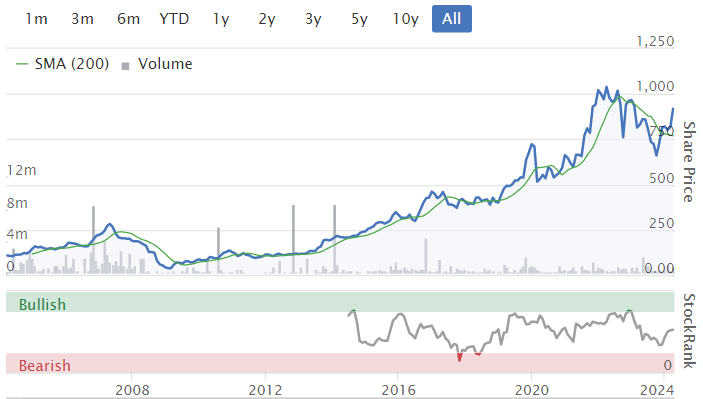The width and height of the screenshot is (703, 399).
Task: Click the 1,250 price axis label
Action: [x=655, y=41]
